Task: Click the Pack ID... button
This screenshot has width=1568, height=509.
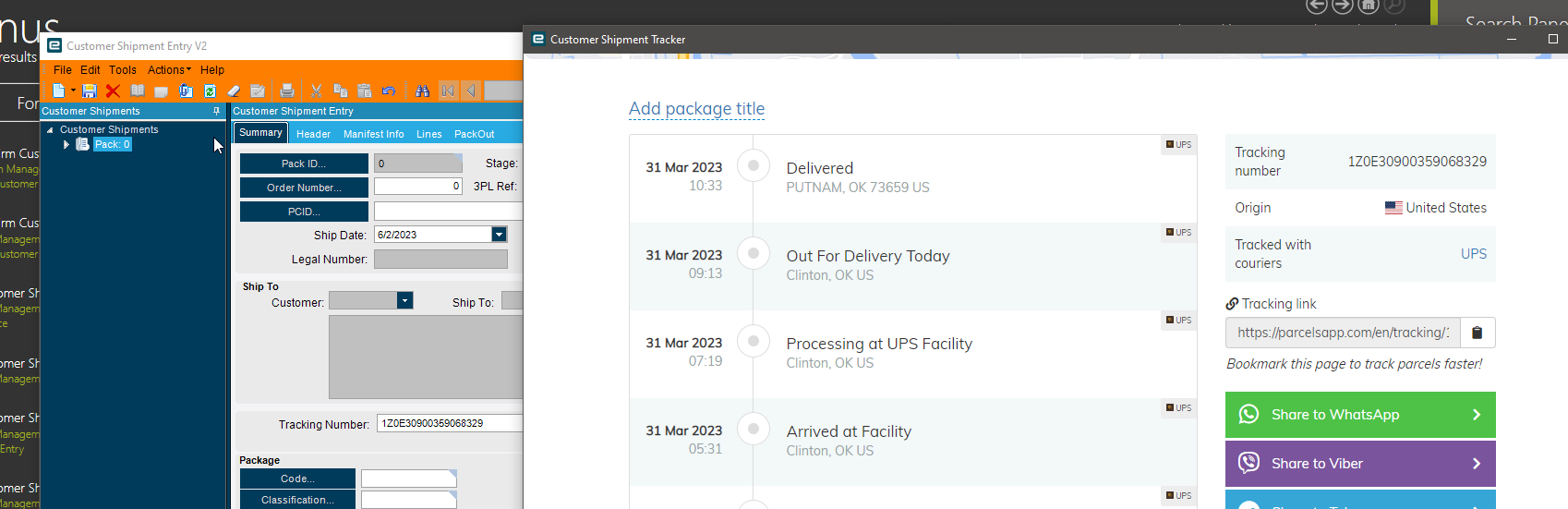Action: 304,164
